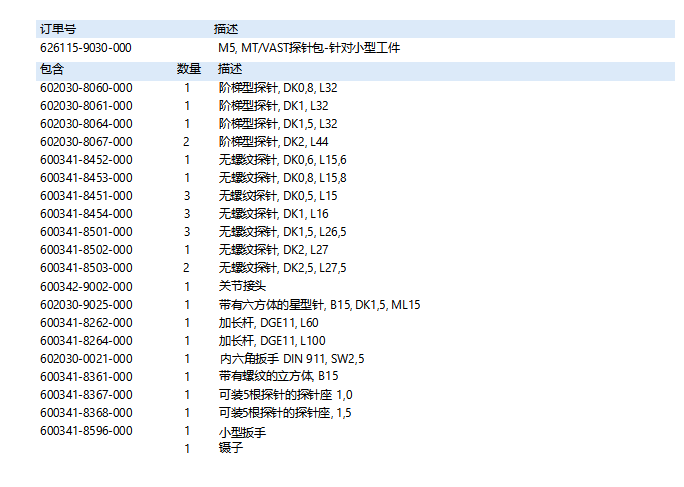Viewport: 684px width, 487px height.
Task: Click description 无螺纹探针, DK2,5, L27,5
Action: point(282,268)
